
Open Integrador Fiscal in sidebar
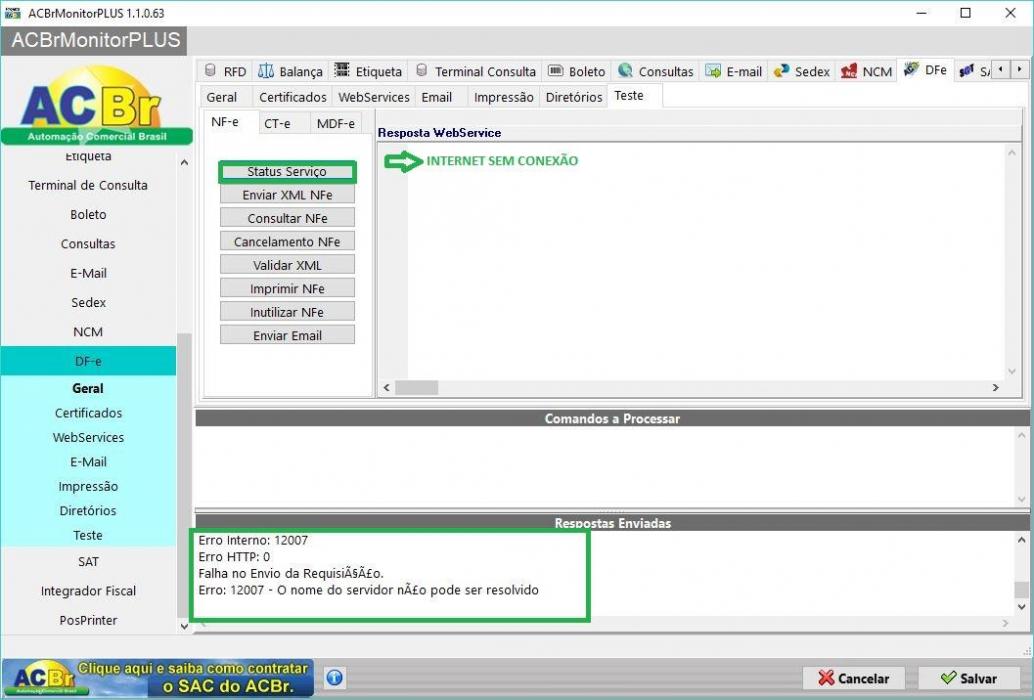[88, 591]
